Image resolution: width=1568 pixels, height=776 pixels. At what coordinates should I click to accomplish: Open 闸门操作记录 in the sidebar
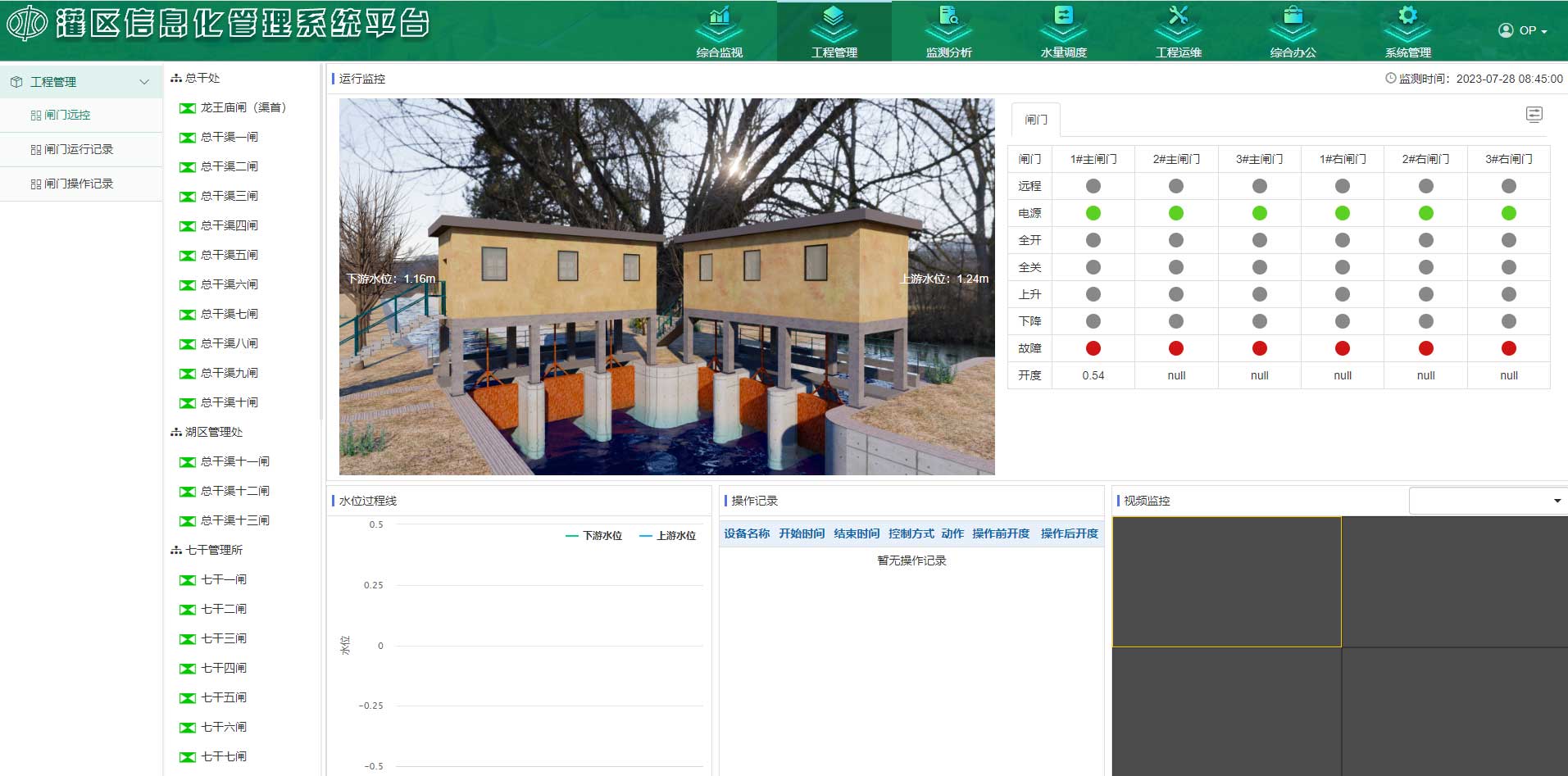(79, 184)
